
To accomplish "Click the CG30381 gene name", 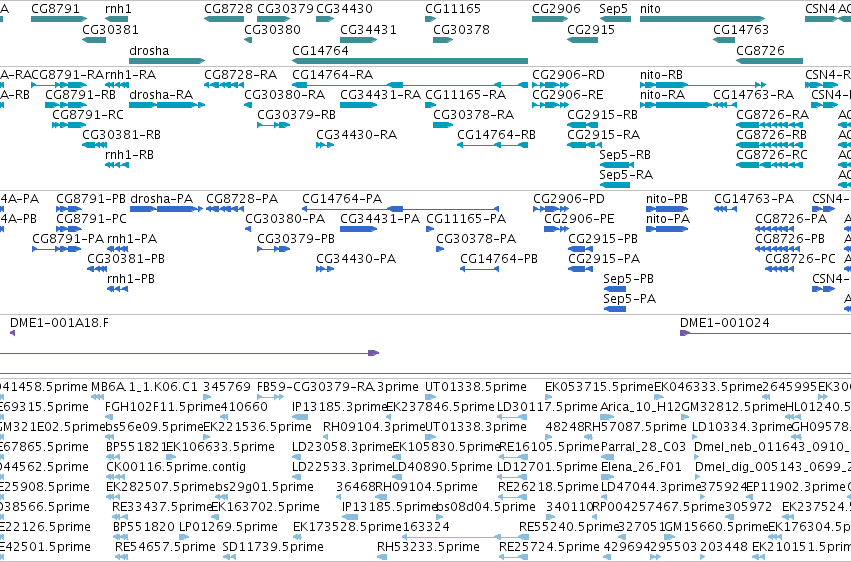I will pos(110,29).
